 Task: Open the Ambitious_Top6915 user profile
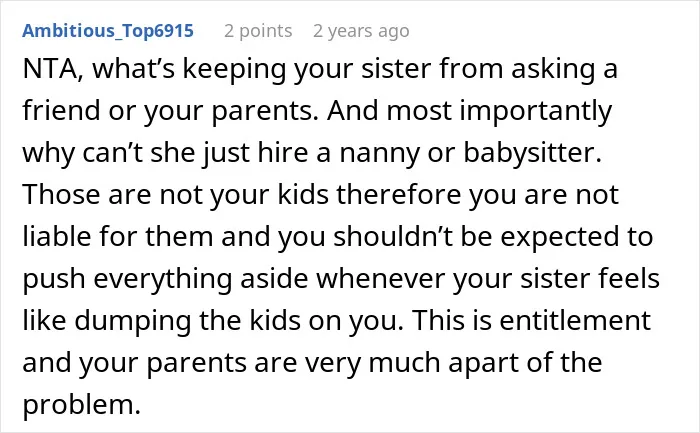(108, 31)
